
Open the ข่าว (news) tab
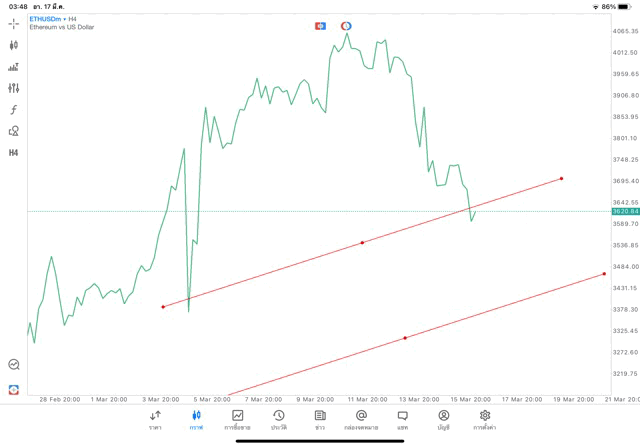320,419
